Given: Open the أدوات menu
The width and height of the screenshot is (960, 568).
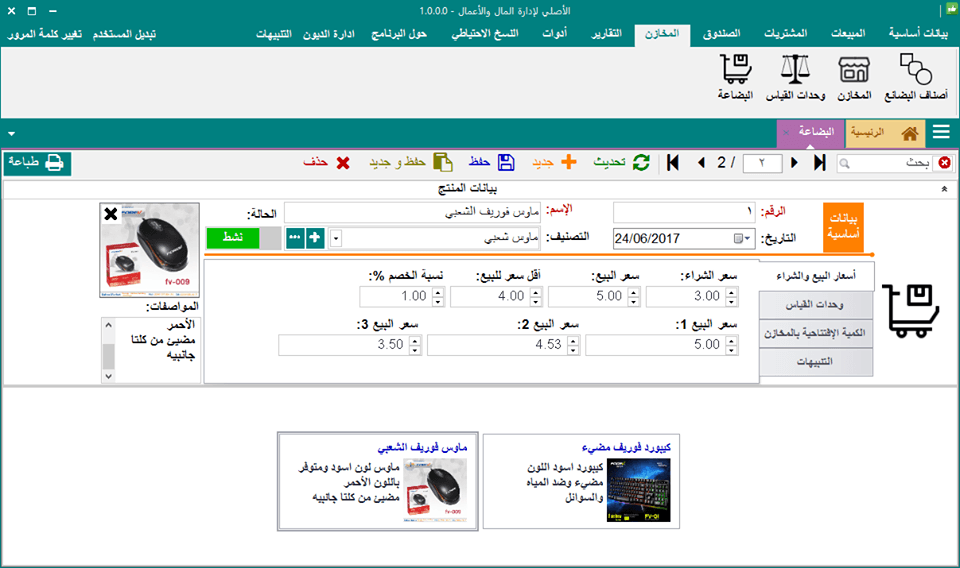Looking at the screenshot, I should pyautogui.click(x=555, y=34).
